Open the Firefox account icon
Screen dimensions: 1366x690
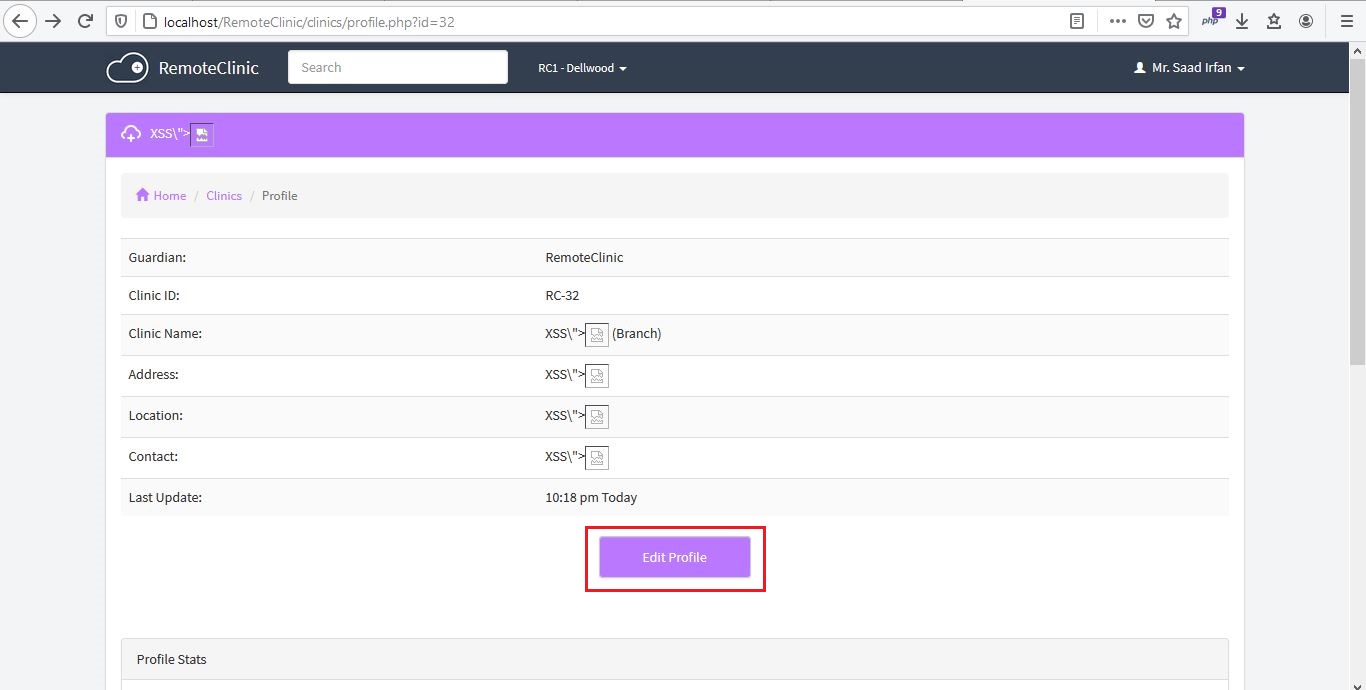tap(1306, 21)
